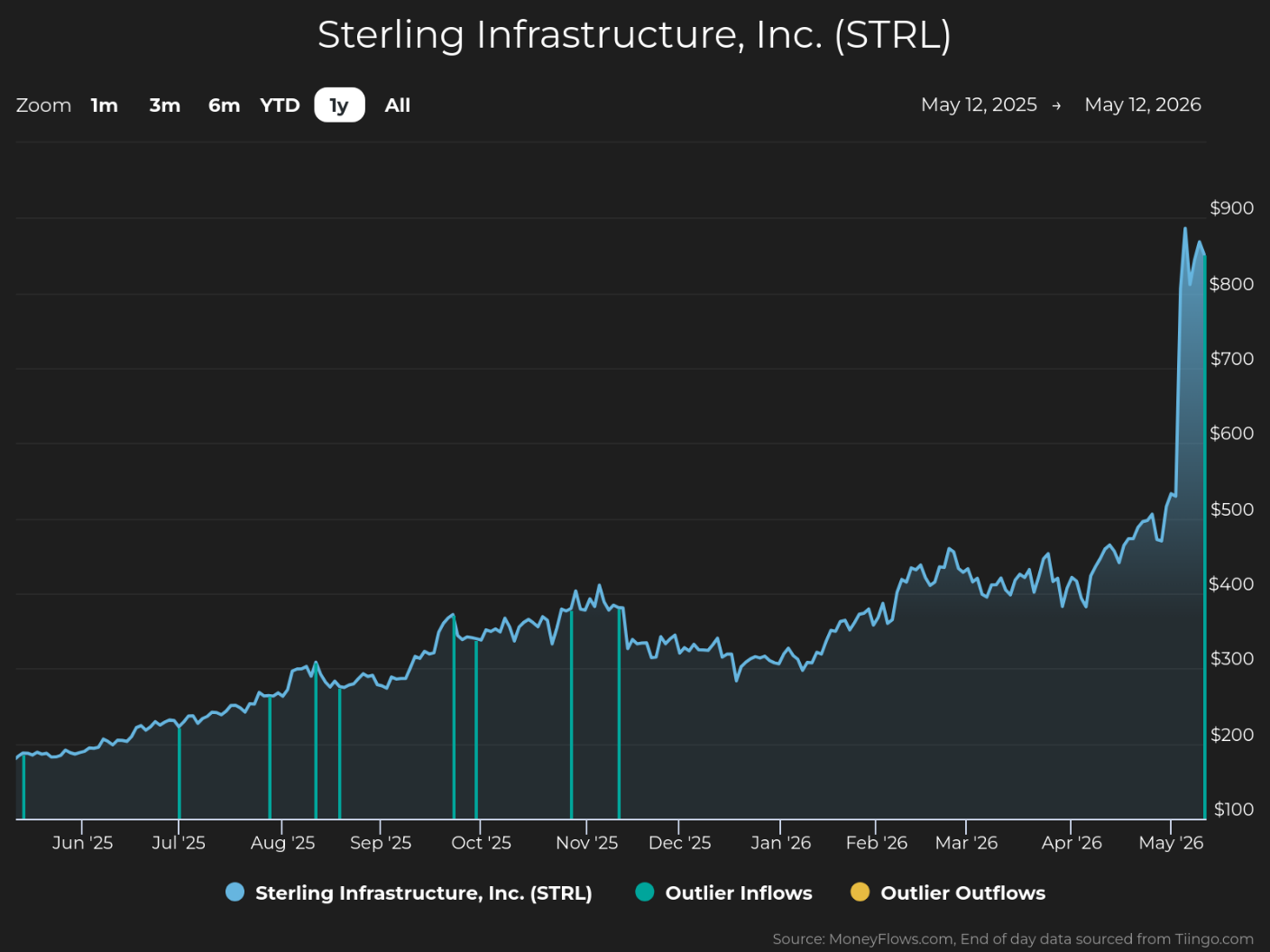Click the Jan '26 axis label

(780, 843)
